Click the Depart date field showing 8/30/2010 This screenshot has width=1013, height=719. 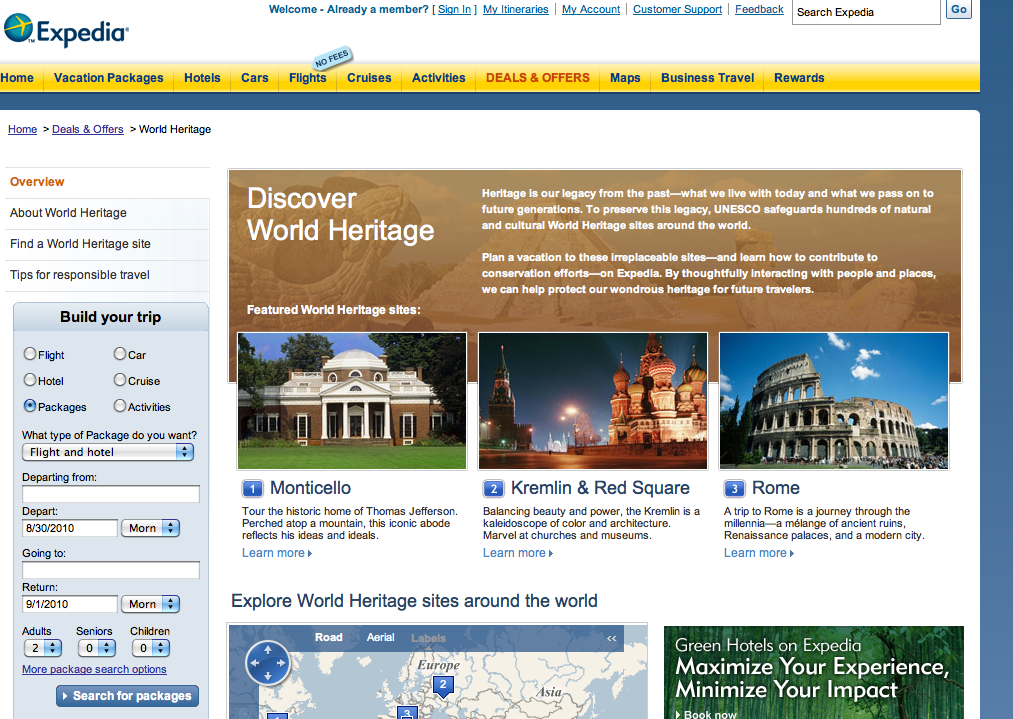click(70, 528)
